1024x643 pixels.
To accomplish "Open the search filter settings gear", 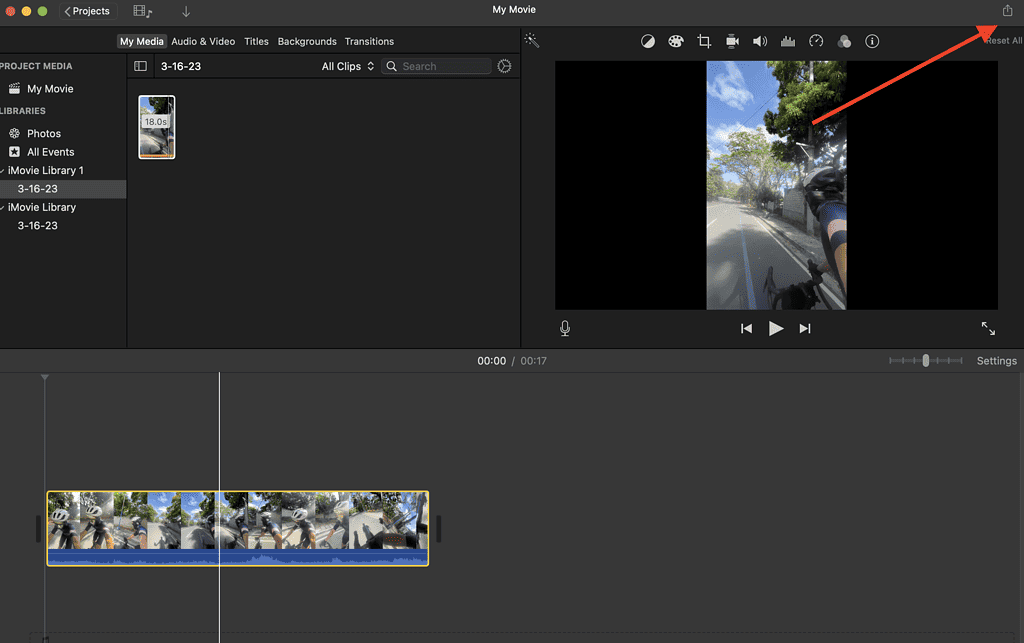I will (504, 66).
